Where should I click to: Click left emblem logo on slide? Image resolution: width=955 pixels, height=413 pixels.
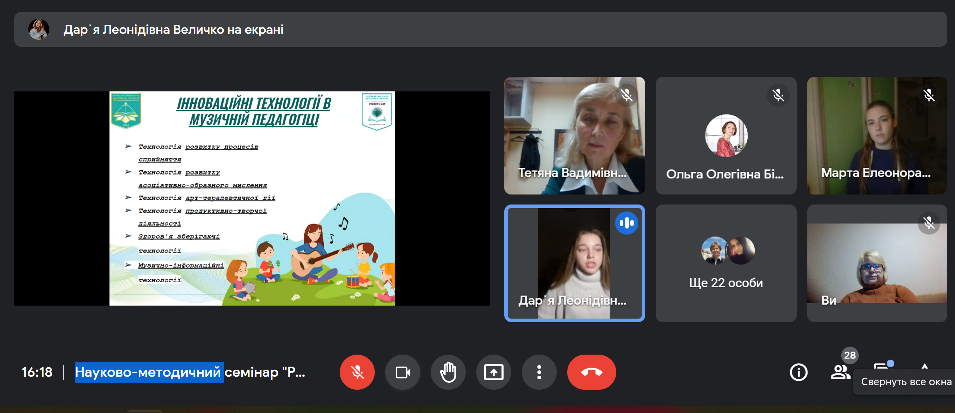point(126,110)
